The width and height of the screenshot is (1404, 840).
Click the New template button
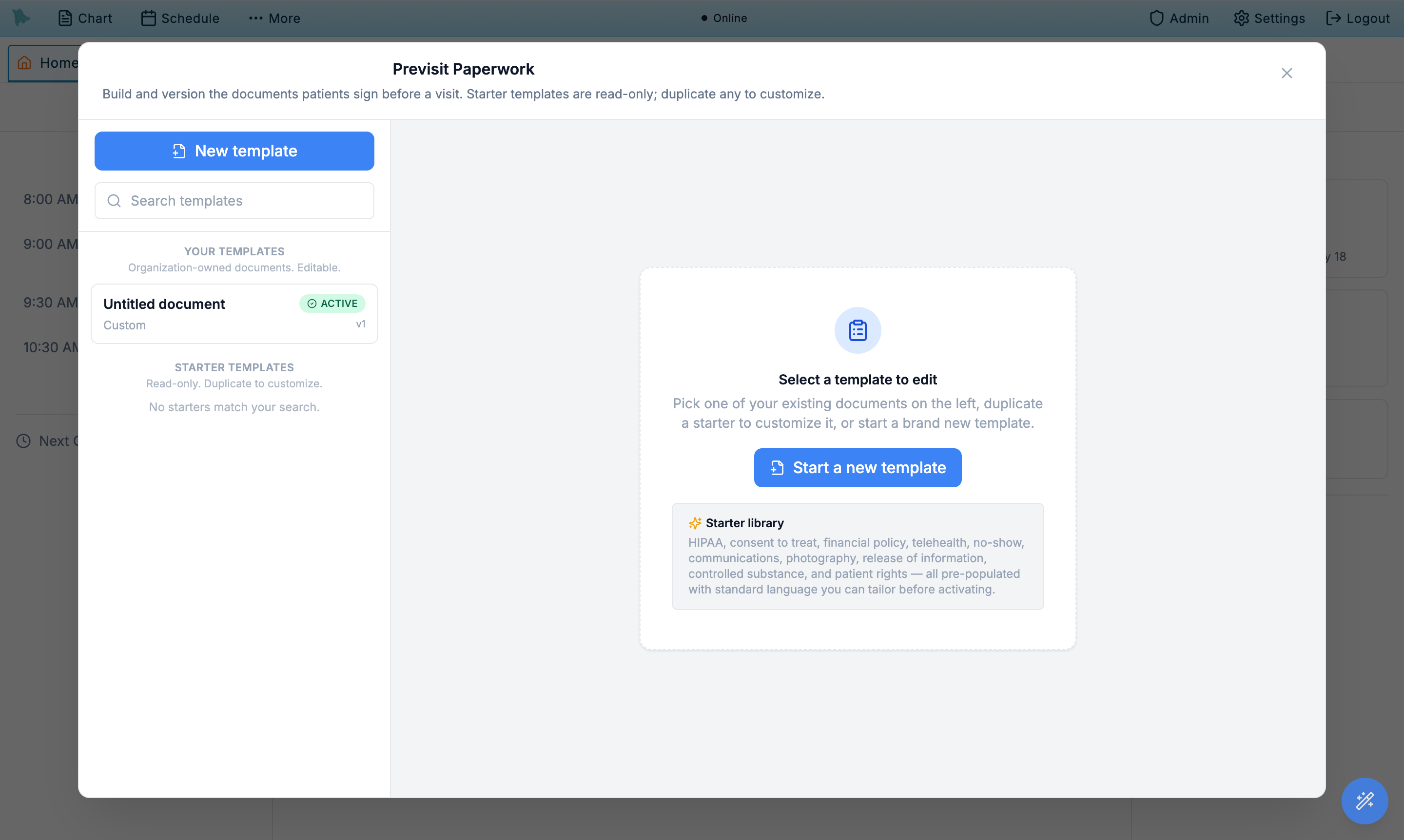(x=234, y=151)
